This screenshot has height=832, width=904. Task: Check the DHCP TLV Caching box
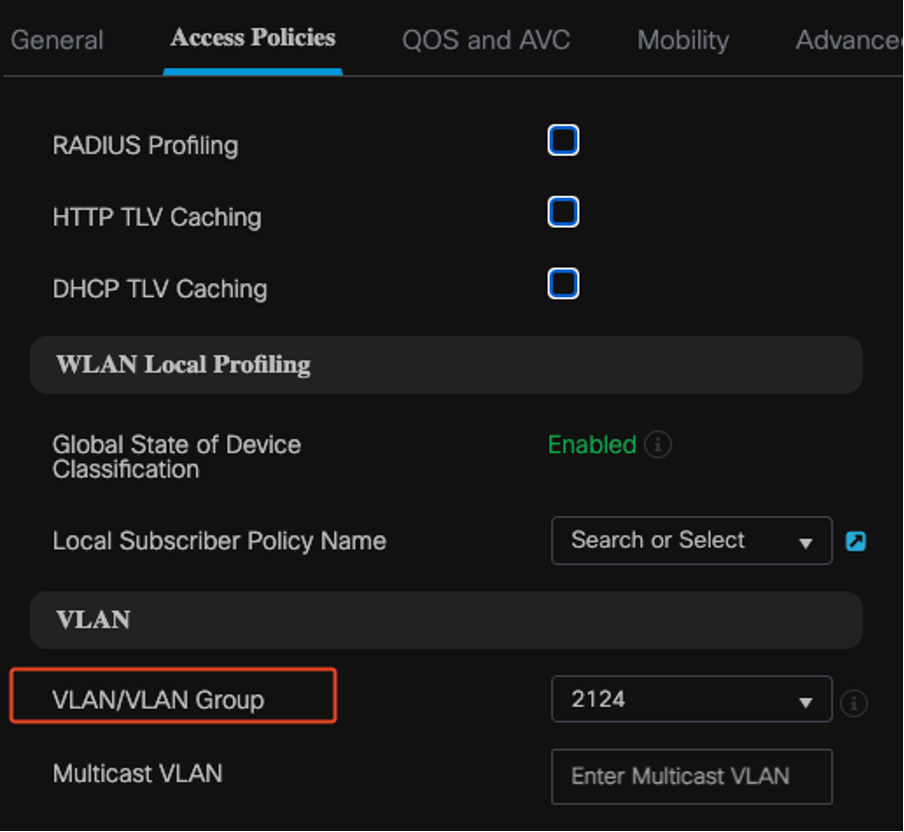(563, 283)
